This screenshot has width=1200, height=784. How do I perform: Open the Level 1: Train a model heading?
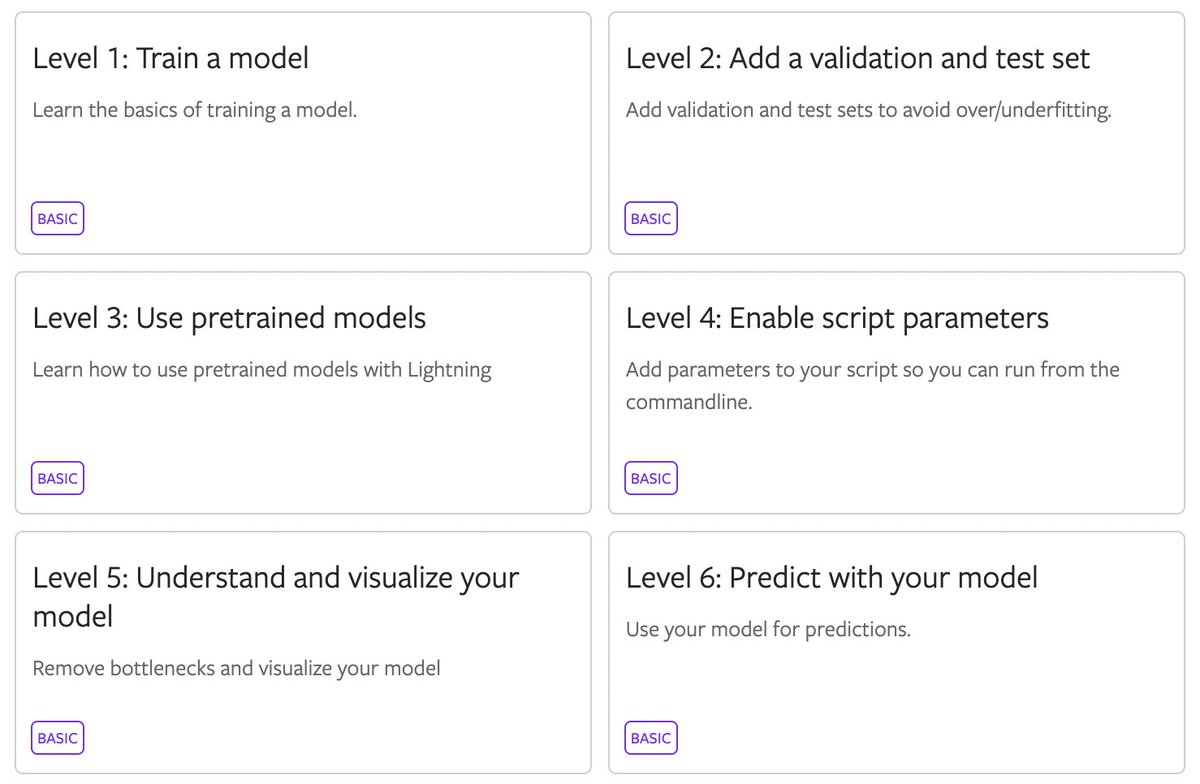coord(170,58)
